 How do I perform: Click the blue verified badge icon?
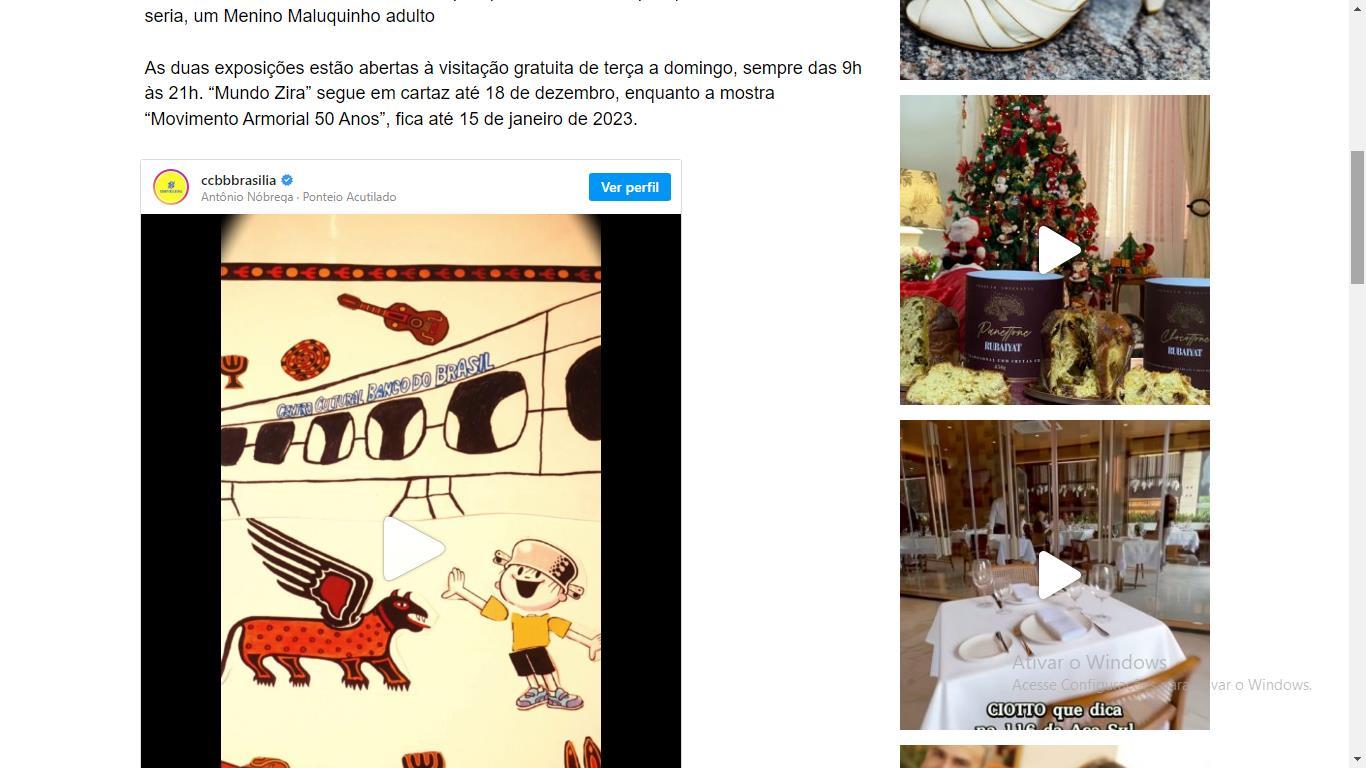click(287, 180)
